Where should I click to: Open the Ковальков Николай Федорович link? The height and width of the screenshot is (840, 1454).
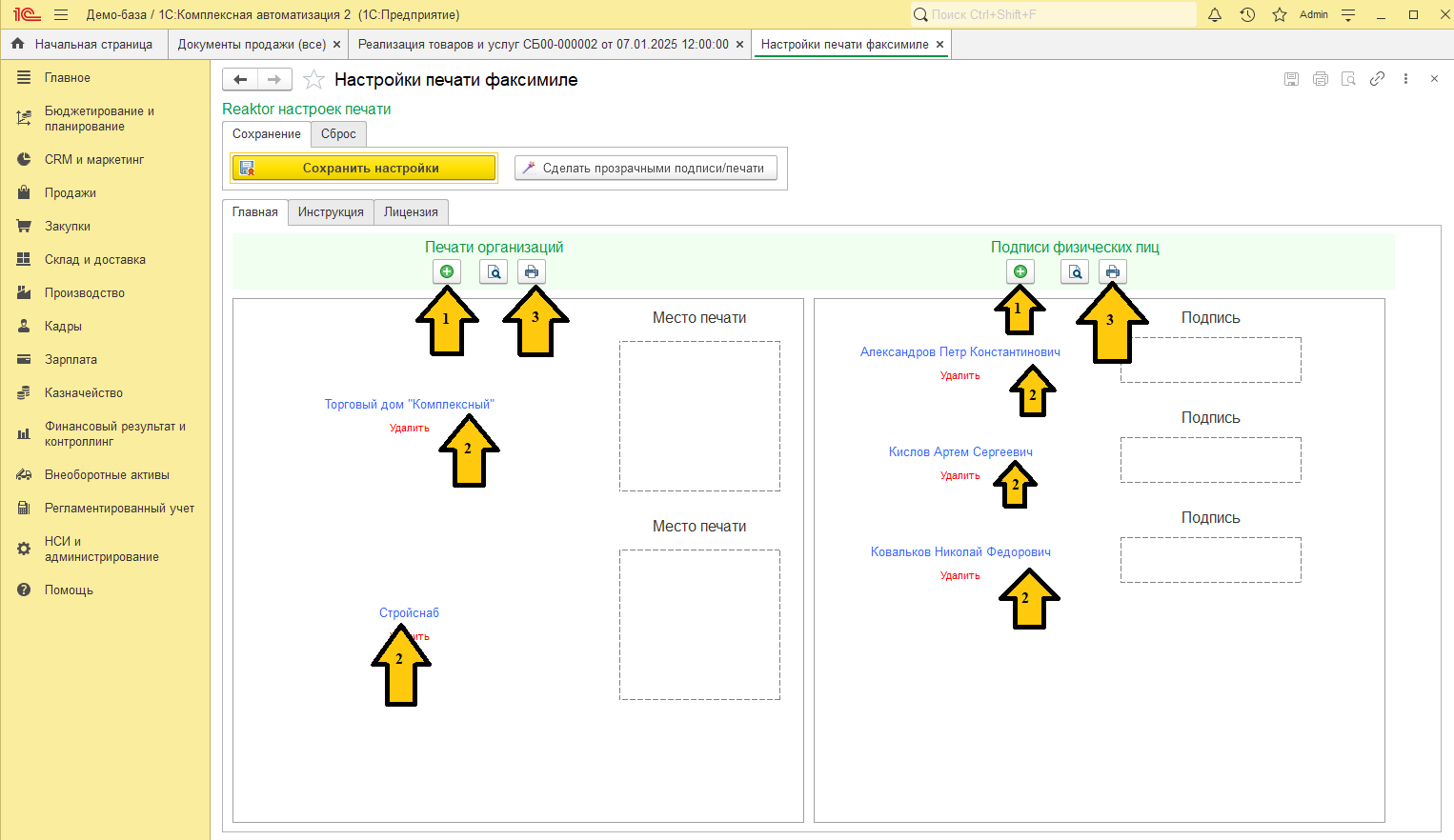point(960,552)
